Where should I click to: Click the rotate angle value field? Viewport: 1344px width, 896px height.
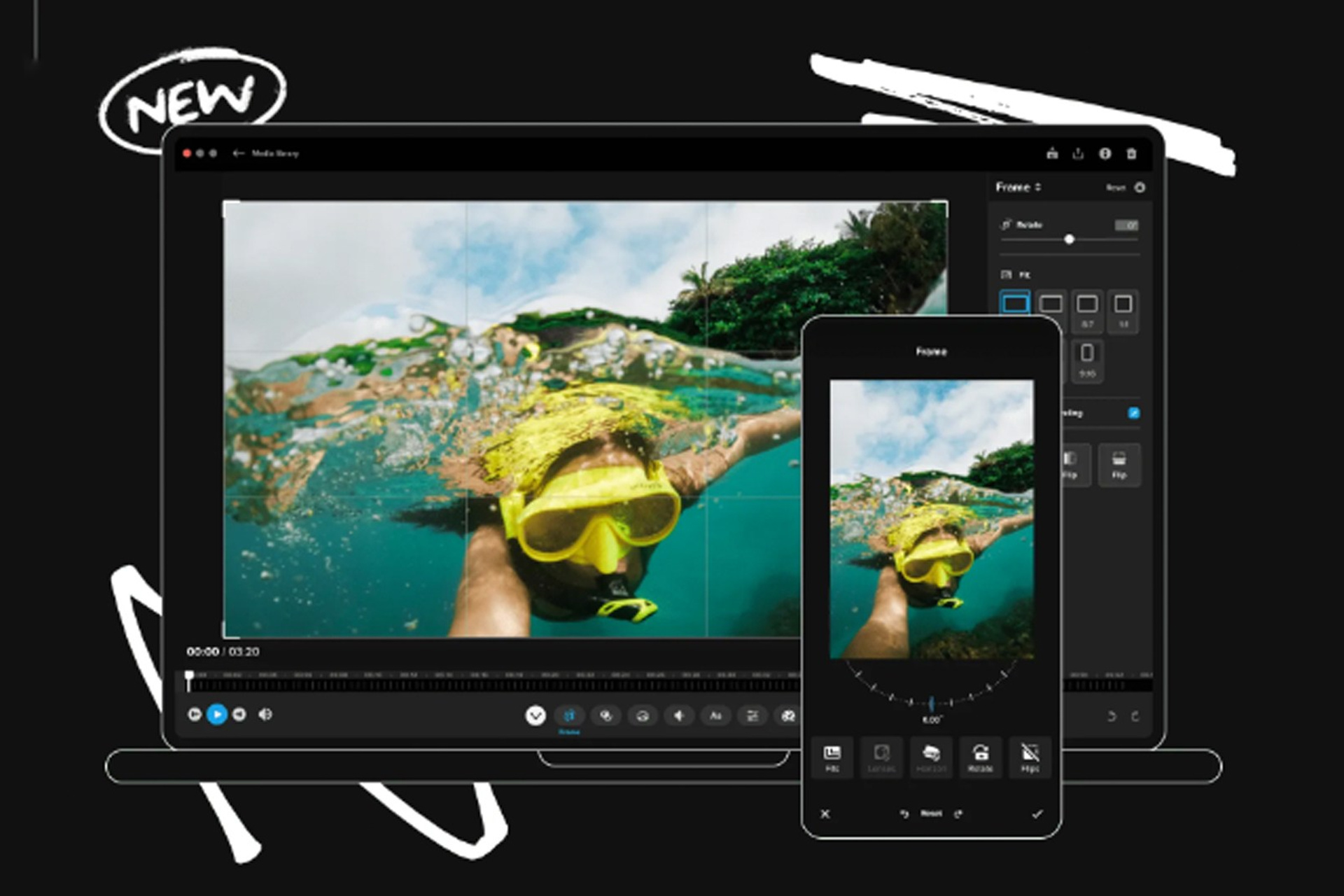[x=1126, y=225]
